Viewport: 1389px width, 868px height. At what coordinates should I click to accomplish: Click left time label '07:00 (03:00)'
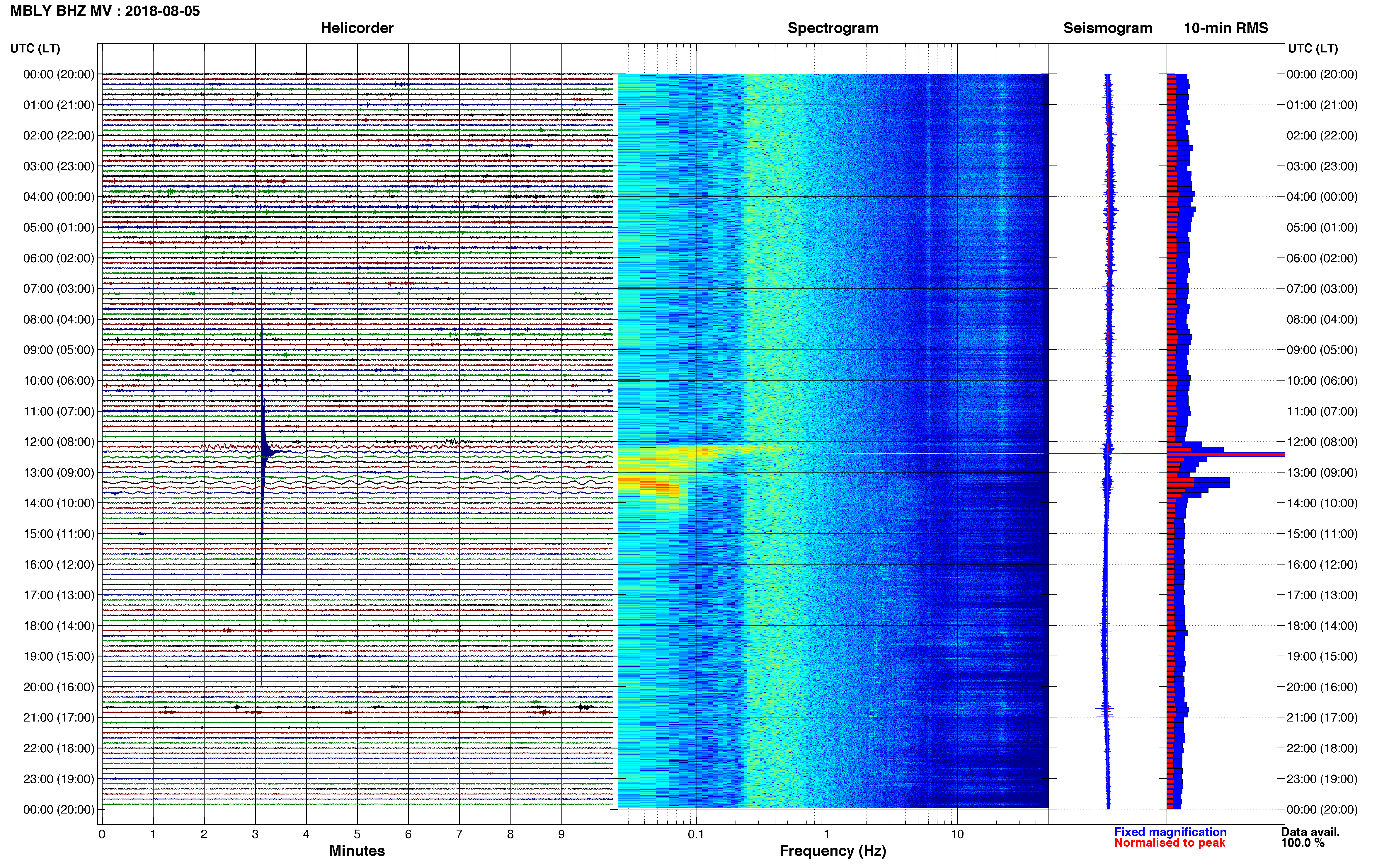point(59,289)
